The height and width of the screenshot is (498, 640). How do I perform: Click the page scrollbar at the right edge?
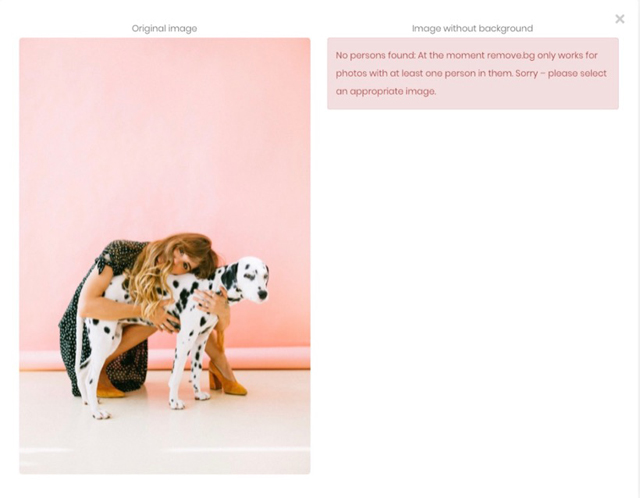click(638, 249)
